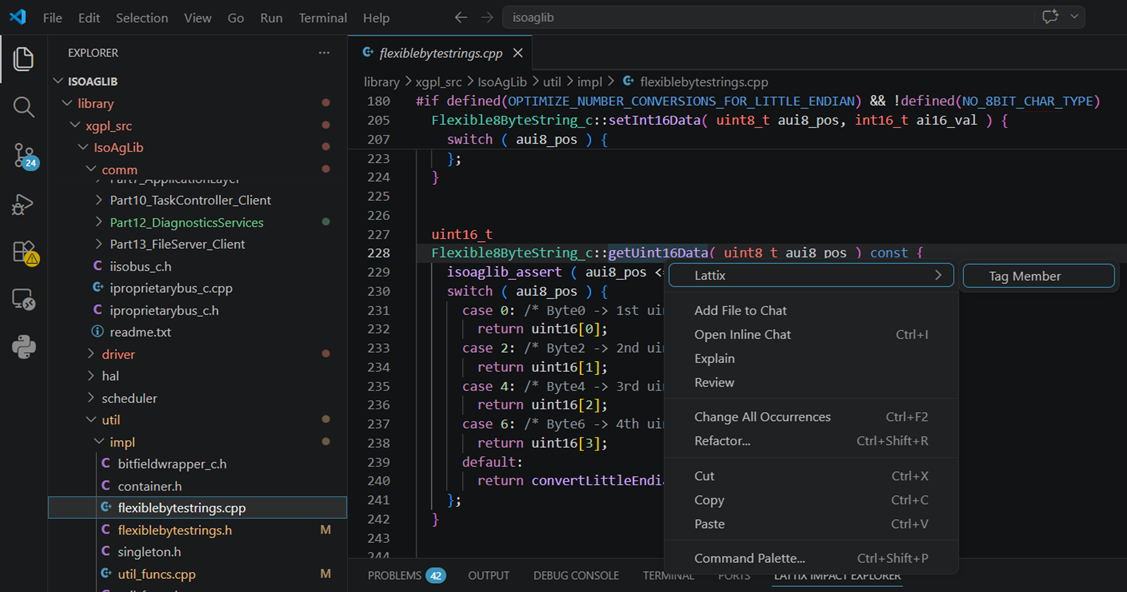Click the VS Code logo icon

pyautogui.click(x=17, y=17)
